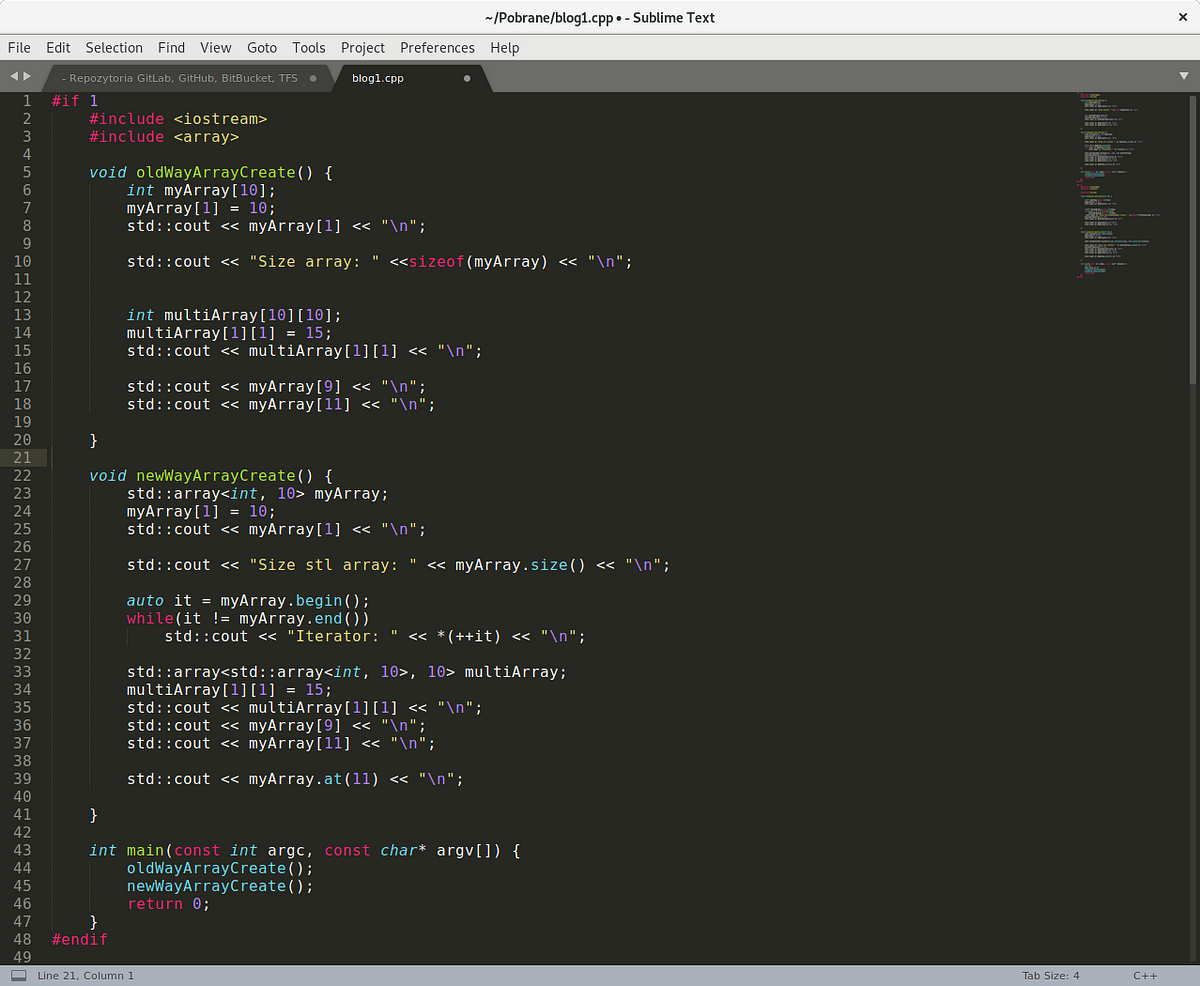Open the File menu
This screenshot has height=986, width=1200.
tap(19, 47)
